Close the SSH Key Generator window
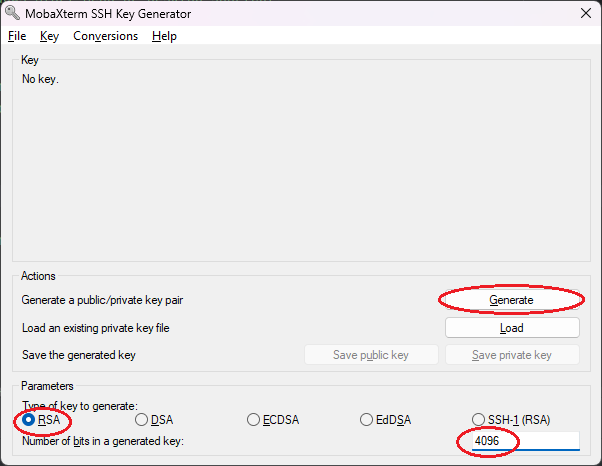 point(585,13)
